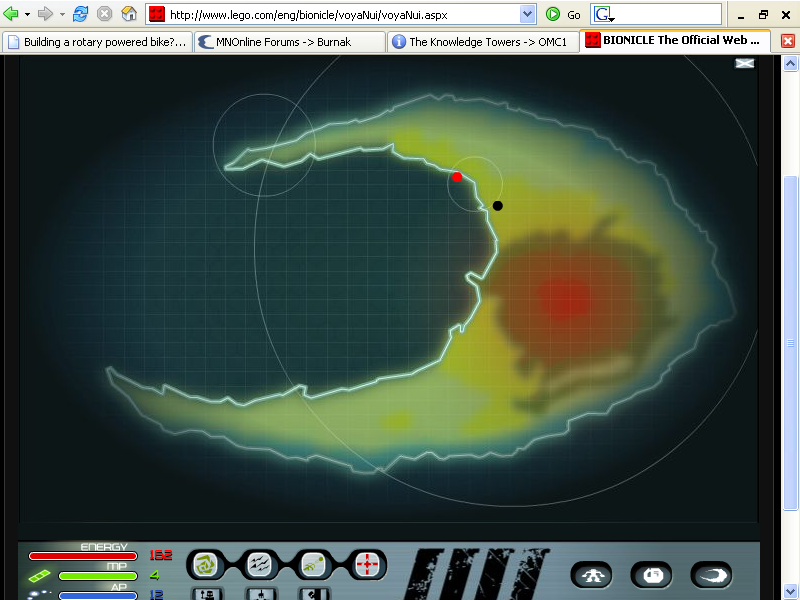Click the red energy value 162
Screen dimensions: 800x600
(161, 555)
